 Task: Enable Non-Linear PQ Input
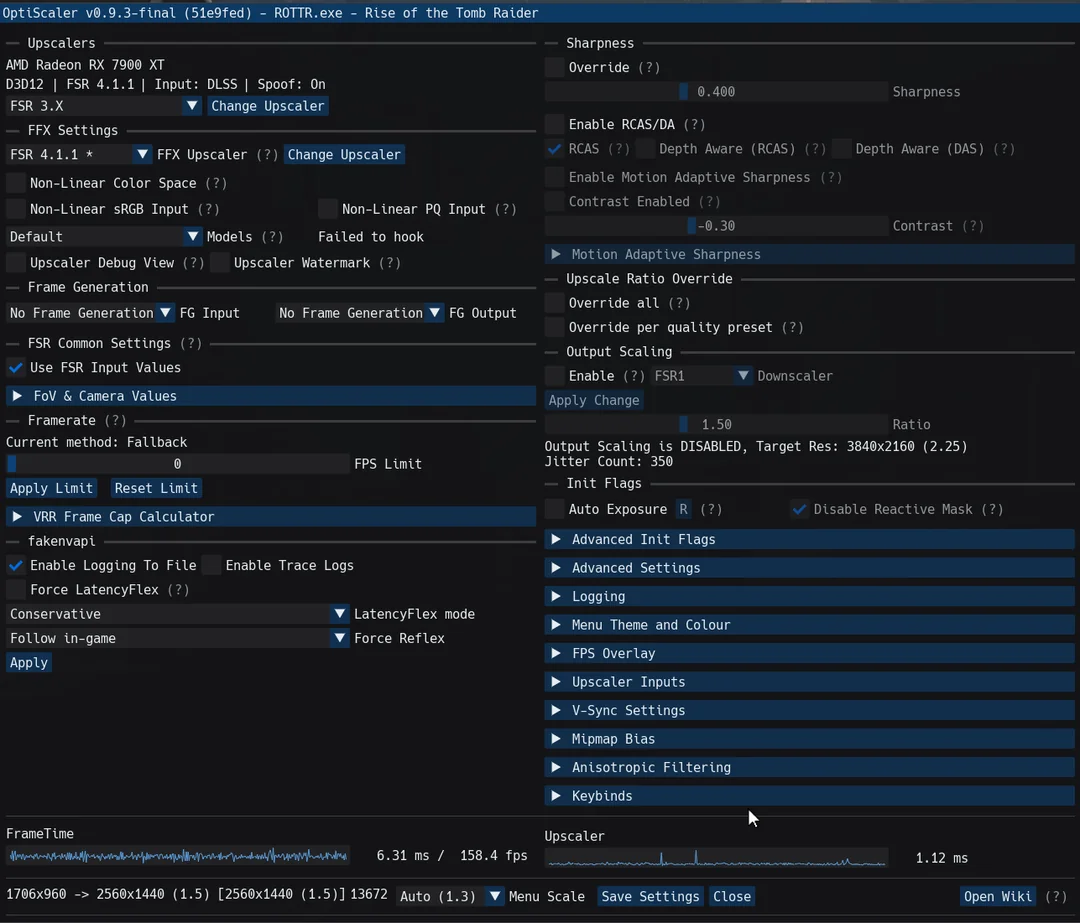(x=328, y=209)
